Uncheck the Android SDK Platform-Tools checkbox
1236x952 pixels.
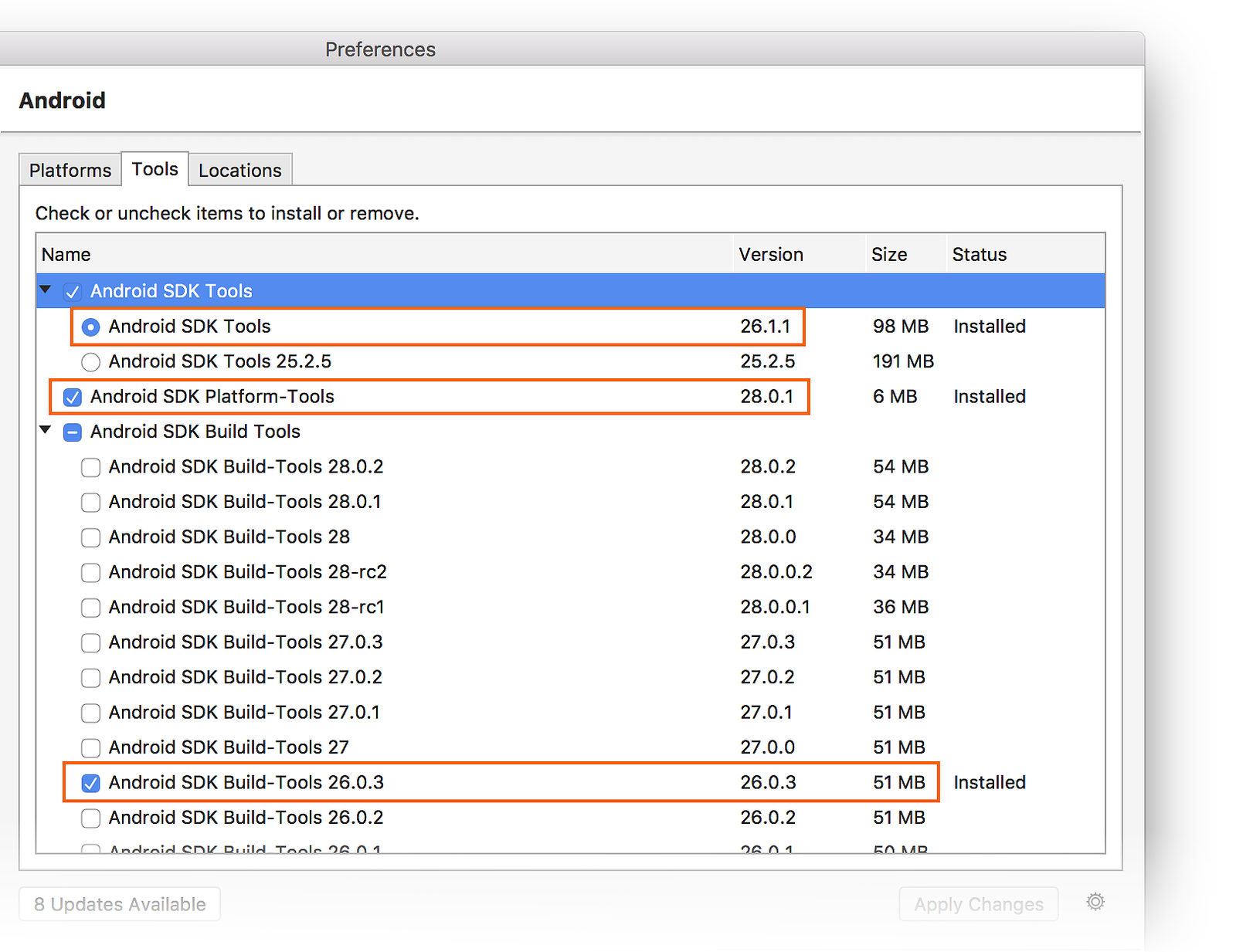(x=72, y=397)
